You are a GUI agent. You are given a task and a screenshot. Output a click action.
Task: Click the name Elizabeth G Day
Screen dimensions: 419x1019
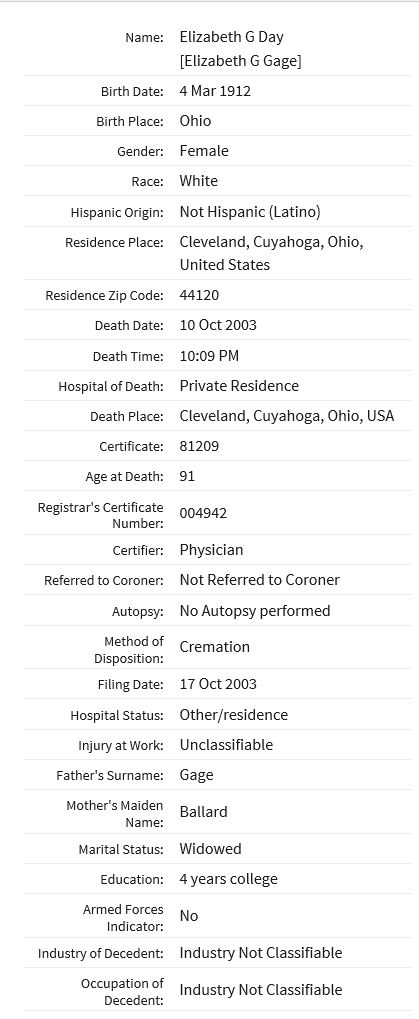point(231,37)
